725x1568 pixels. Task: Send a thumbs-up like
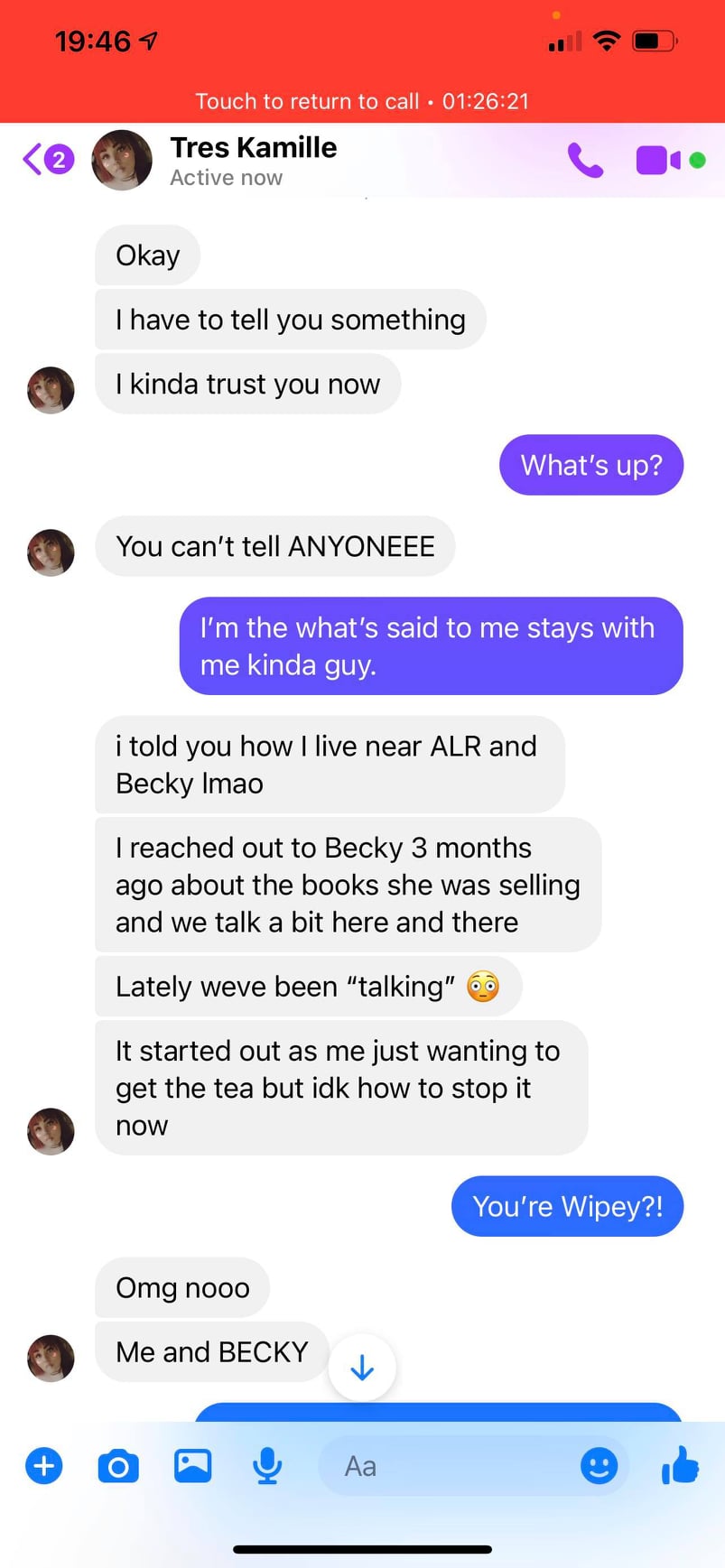tap(680, 1465)
